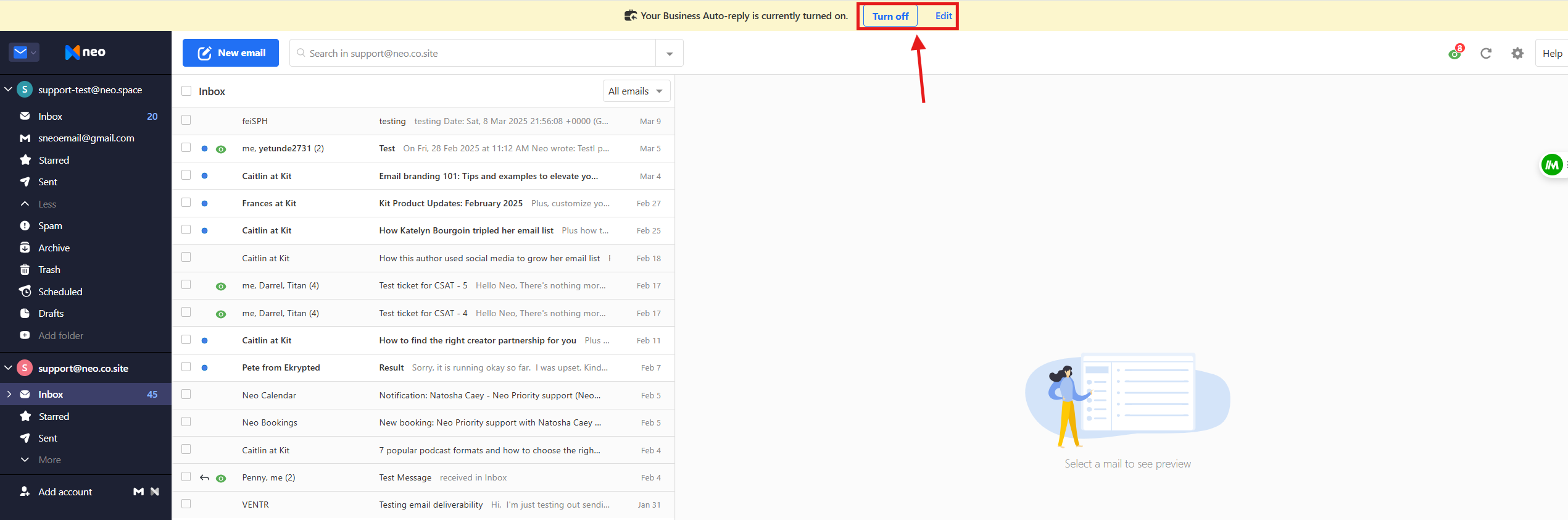
Task: Open the Inbox with 20 unread
Action: click(x=86, y=116)
